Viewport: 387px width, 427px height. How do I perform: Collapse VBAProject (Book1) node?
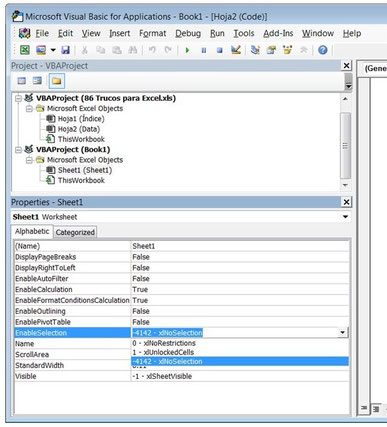(x=18, y=150)
